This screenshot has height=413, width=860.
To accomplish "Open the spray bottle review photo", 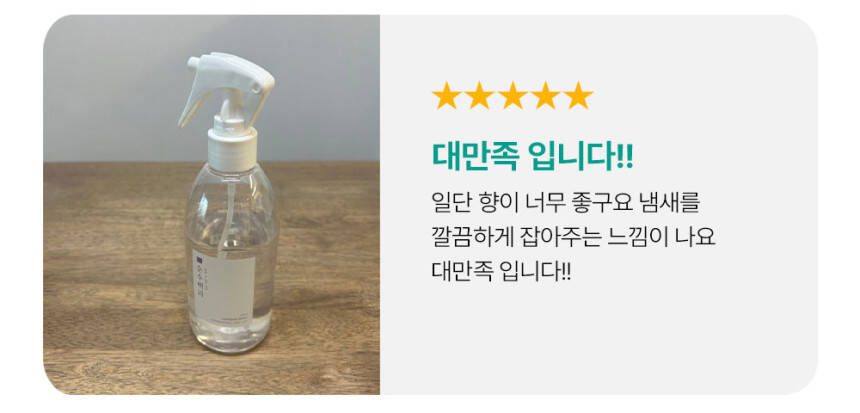I will 212,205.
